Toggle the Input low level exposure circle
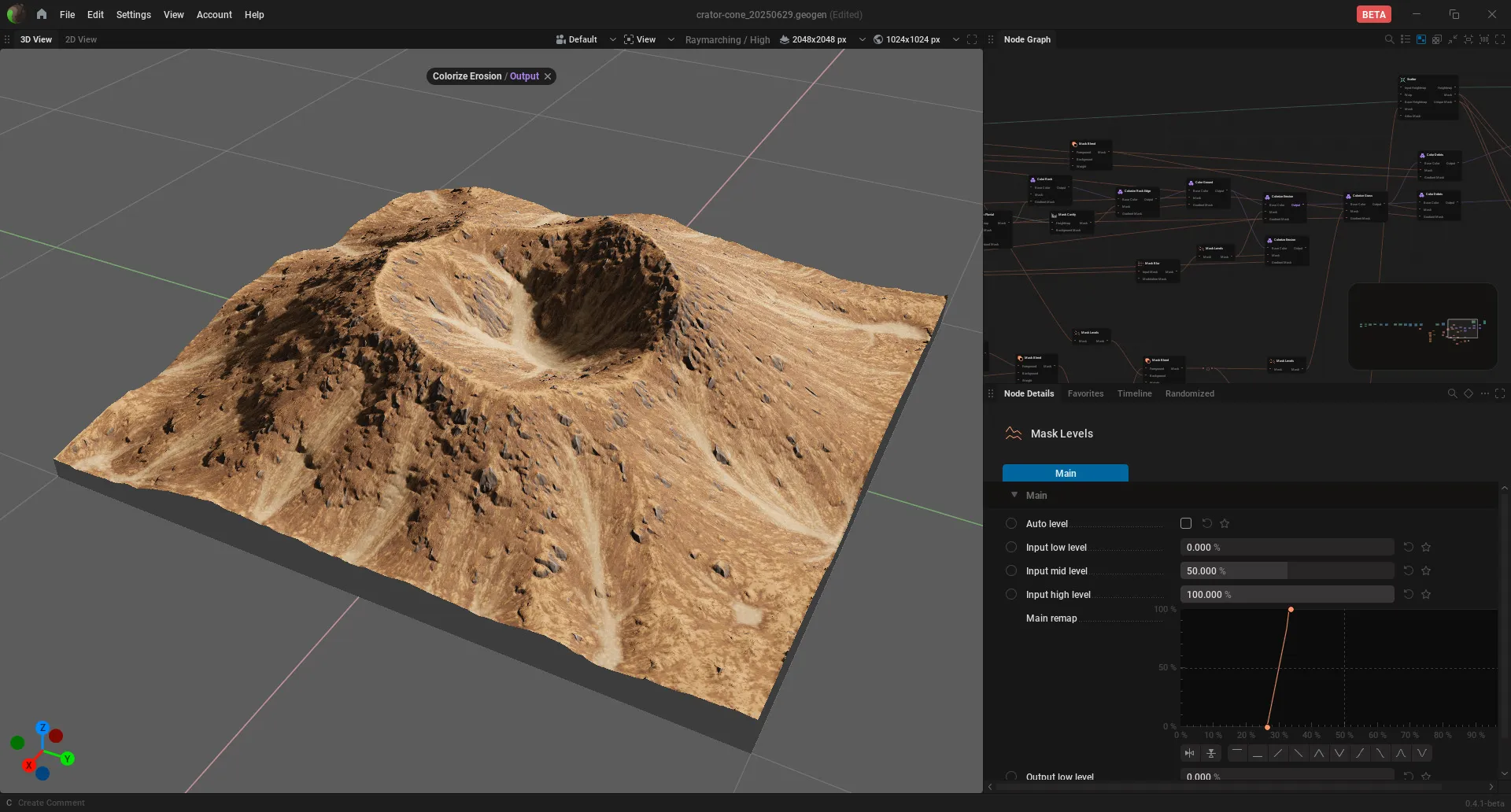The height and width of the screenshot is (812, 1511). coord(1011,547)
